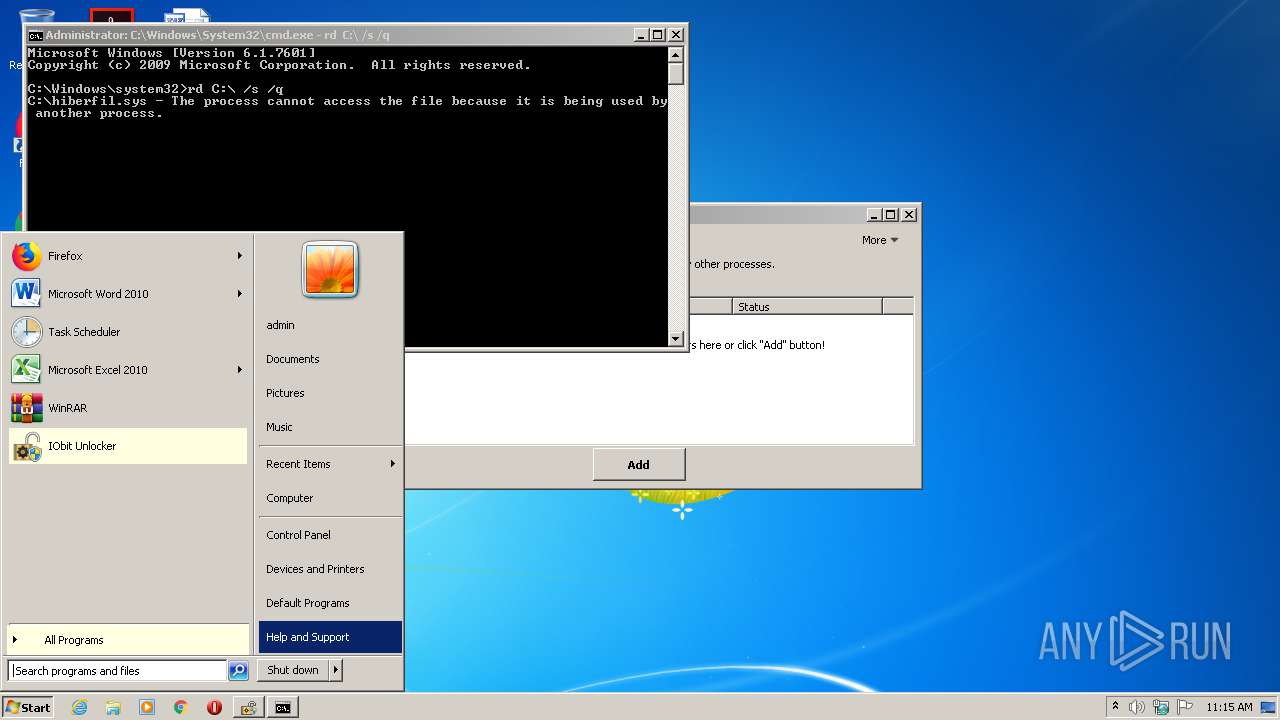The width and height of the screenshot is (1280, 720).
Task: Open Control Panel from the Start menu
Action: click(330, 535)
